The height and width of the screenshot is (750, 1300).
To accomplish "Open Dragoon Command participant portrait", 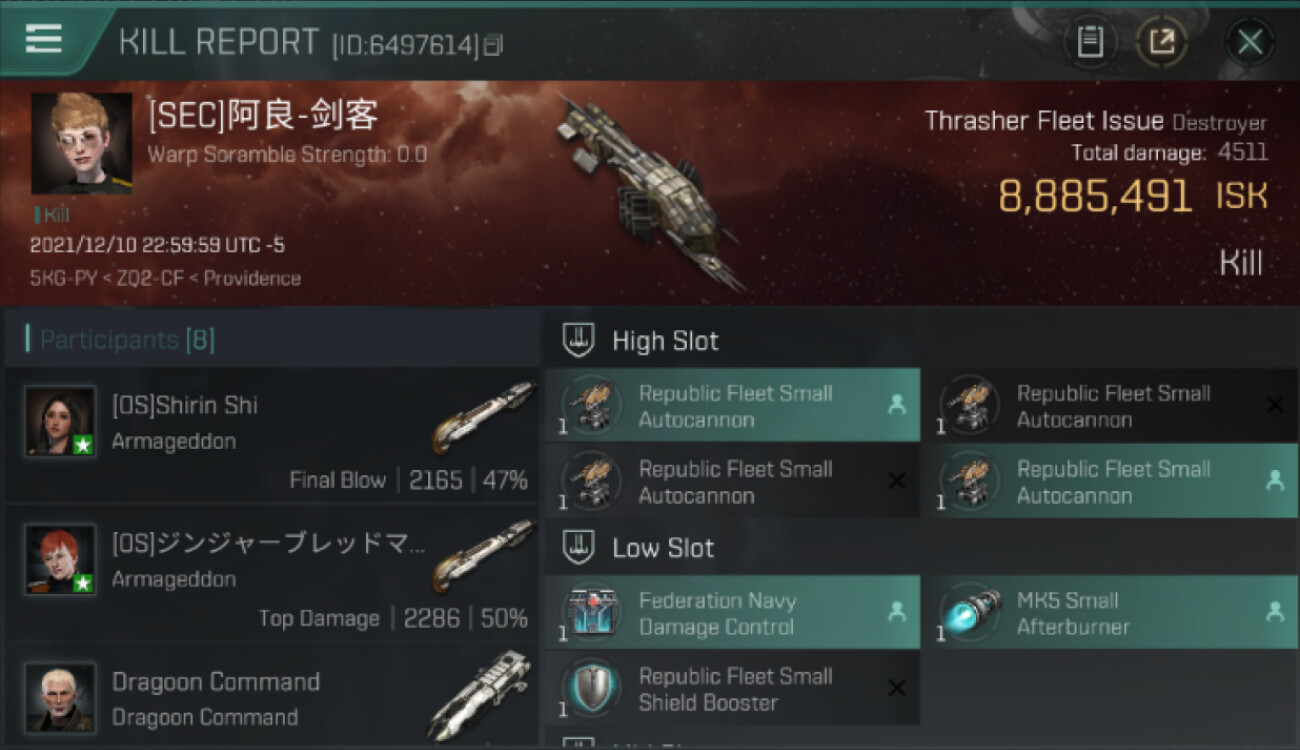I will (61, 697).
